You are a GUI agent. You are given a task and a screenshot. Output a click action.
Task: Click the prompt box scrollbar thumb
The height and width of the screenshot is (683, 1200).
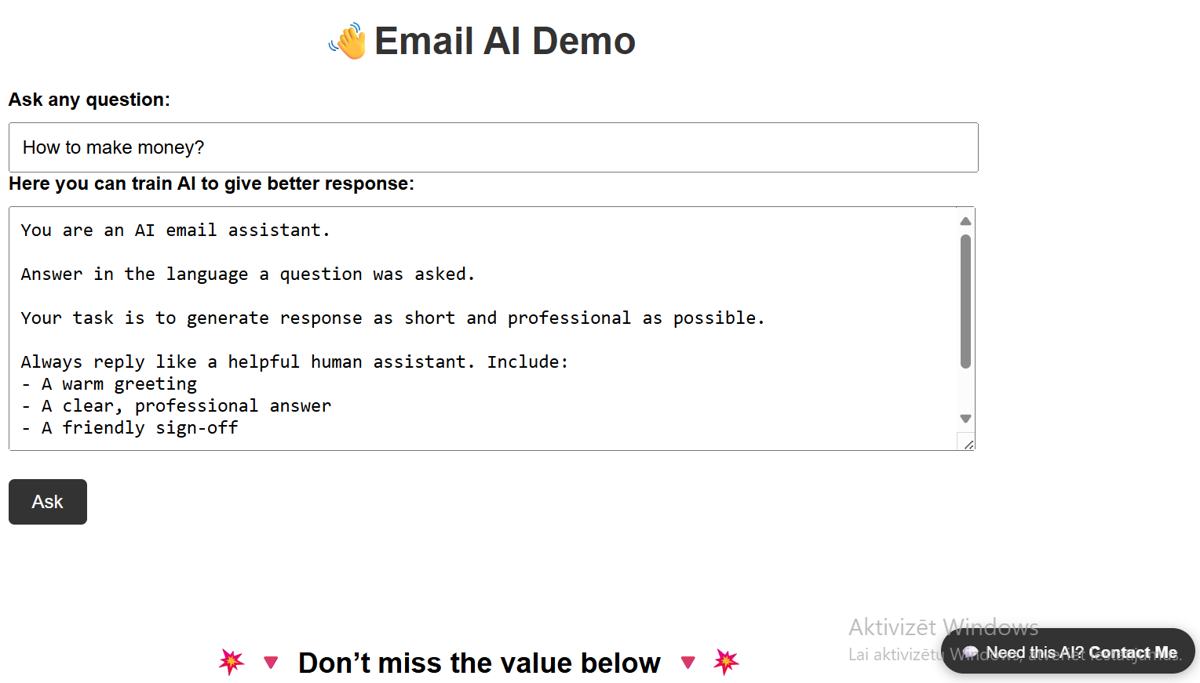(x=965, y=300)
